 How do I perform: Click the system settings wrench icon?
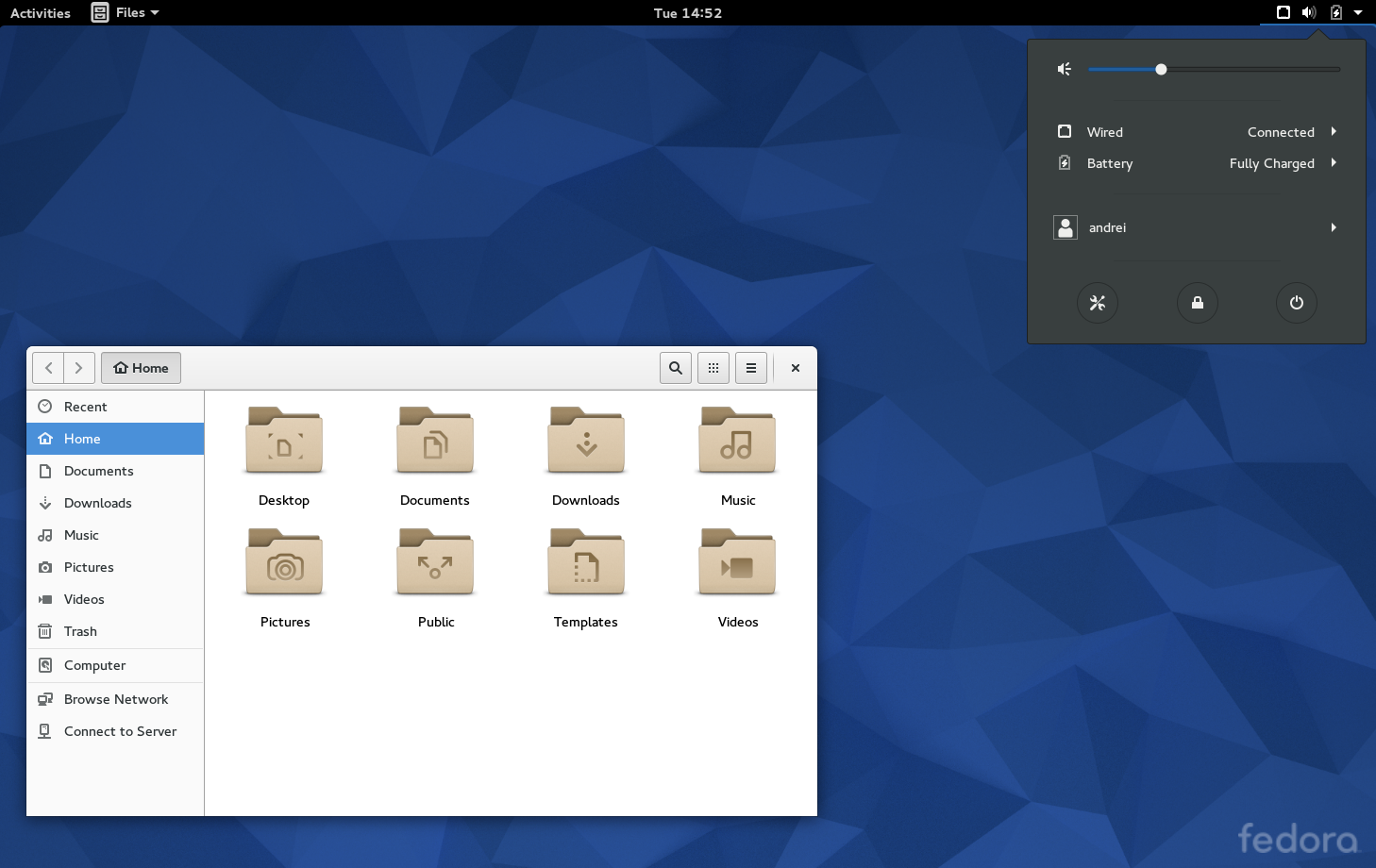1097,303
